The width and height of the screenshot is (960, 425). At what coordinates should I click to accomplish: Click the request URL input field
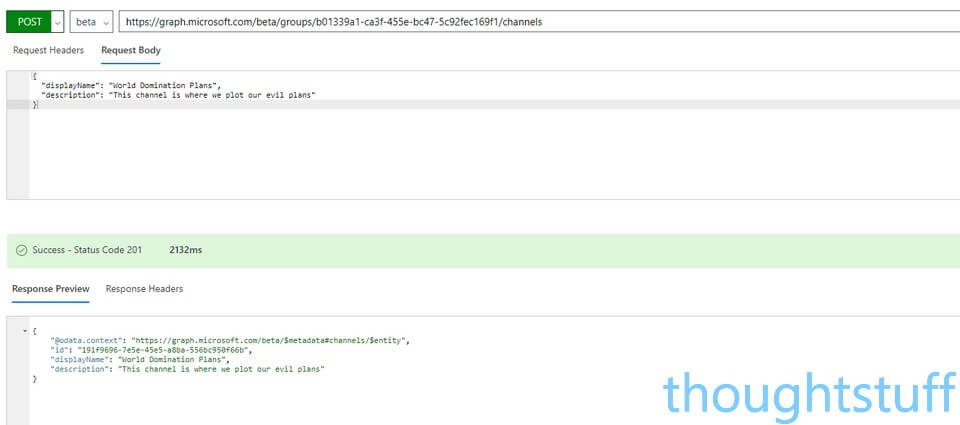tap(539, 21)
